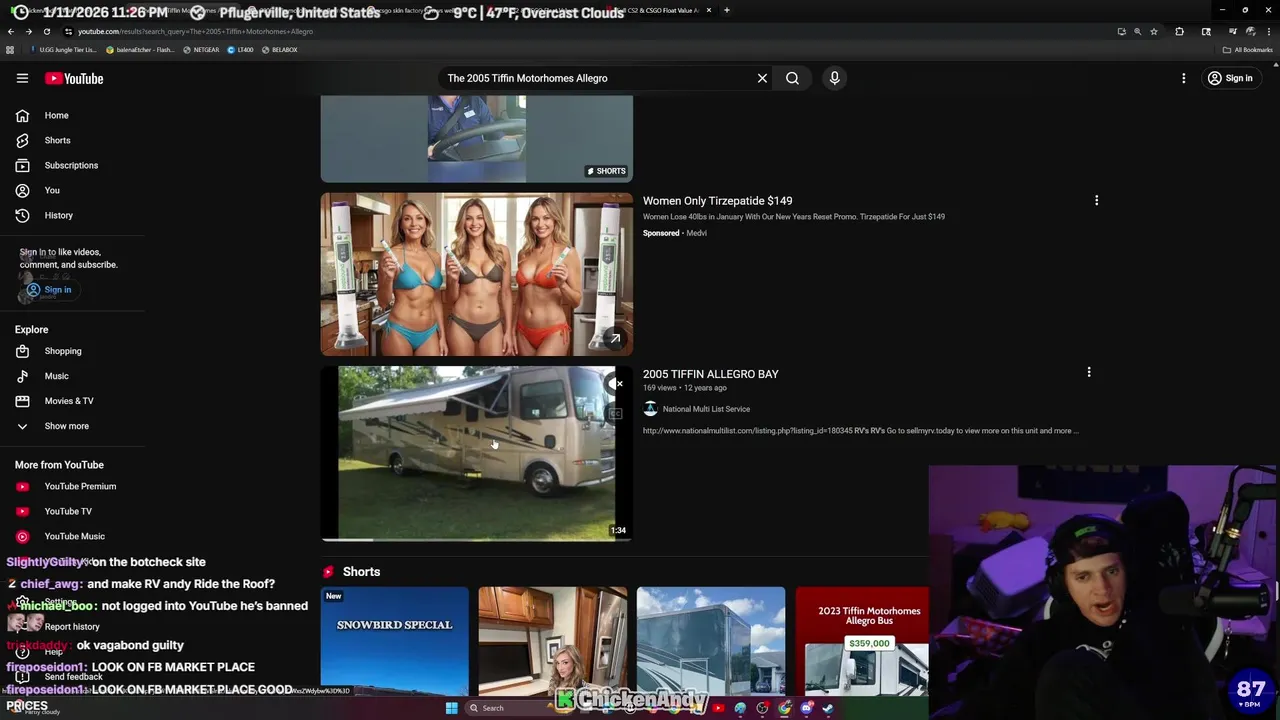Open the LT400 bookmark
This screenshot has height=720, width=1280.
pyautogui.click(x=240, y=49)
